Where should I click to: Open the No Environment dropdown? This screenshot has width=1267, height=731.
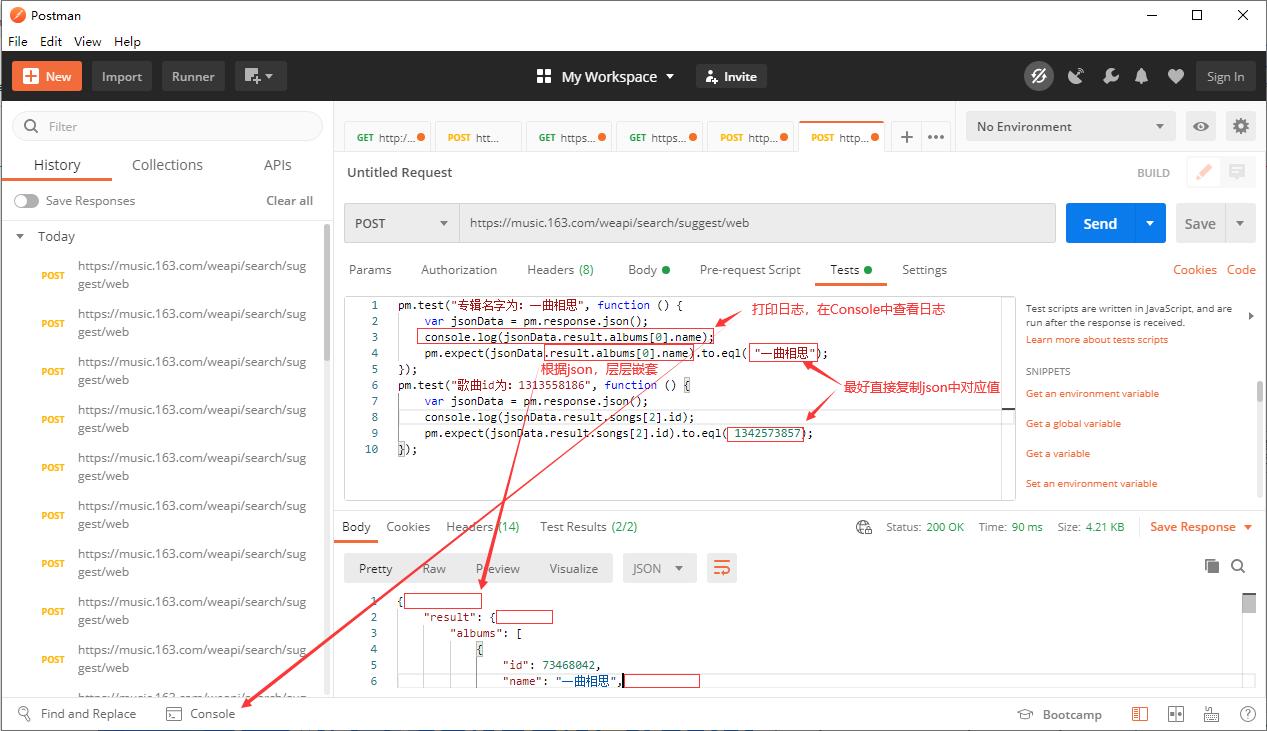(1070, 127)
